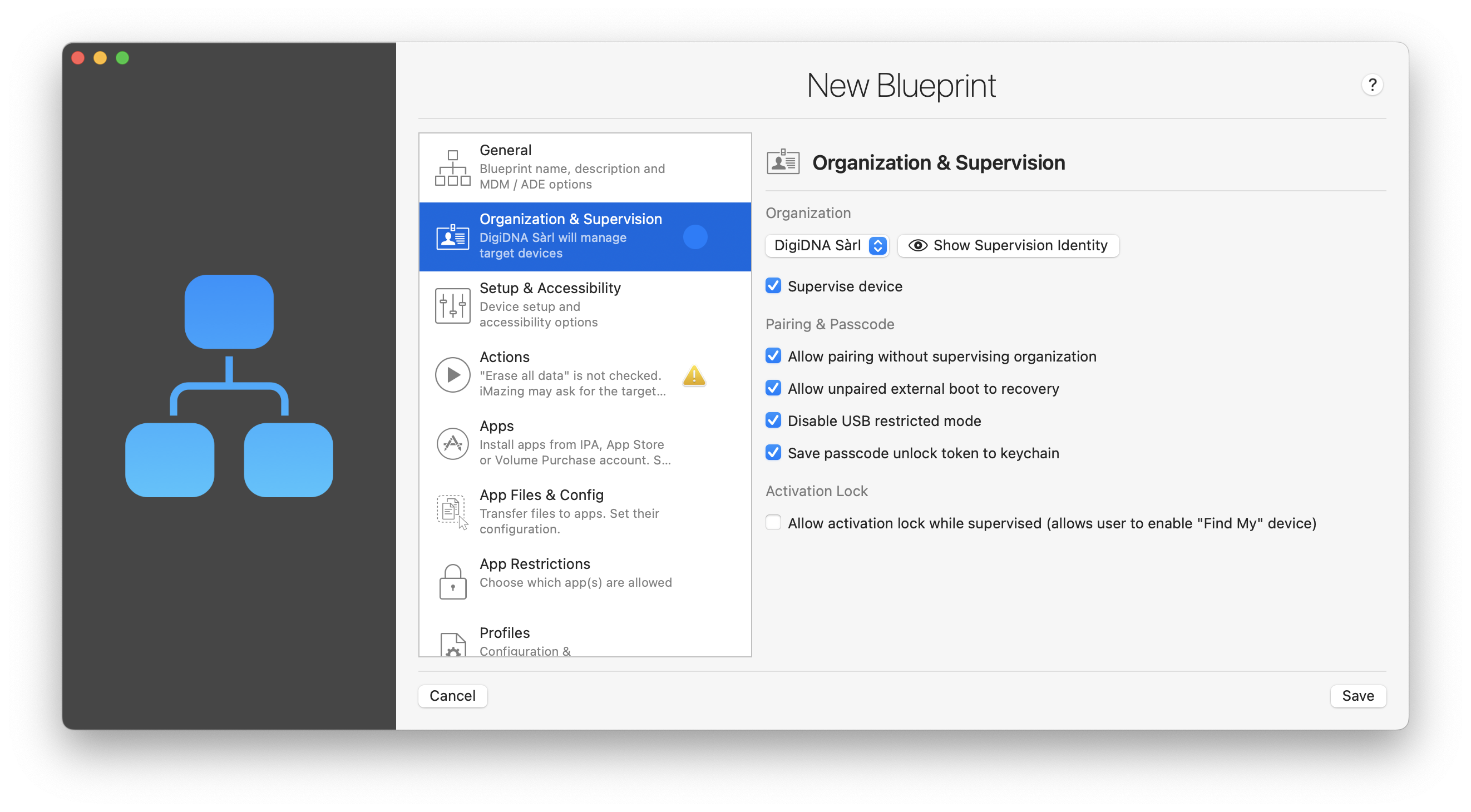Image resolution: width=1471 pixels, height=812 pixels.
Task: Click the Setup & Accessibility sliders icon
Action: (452, 305)
